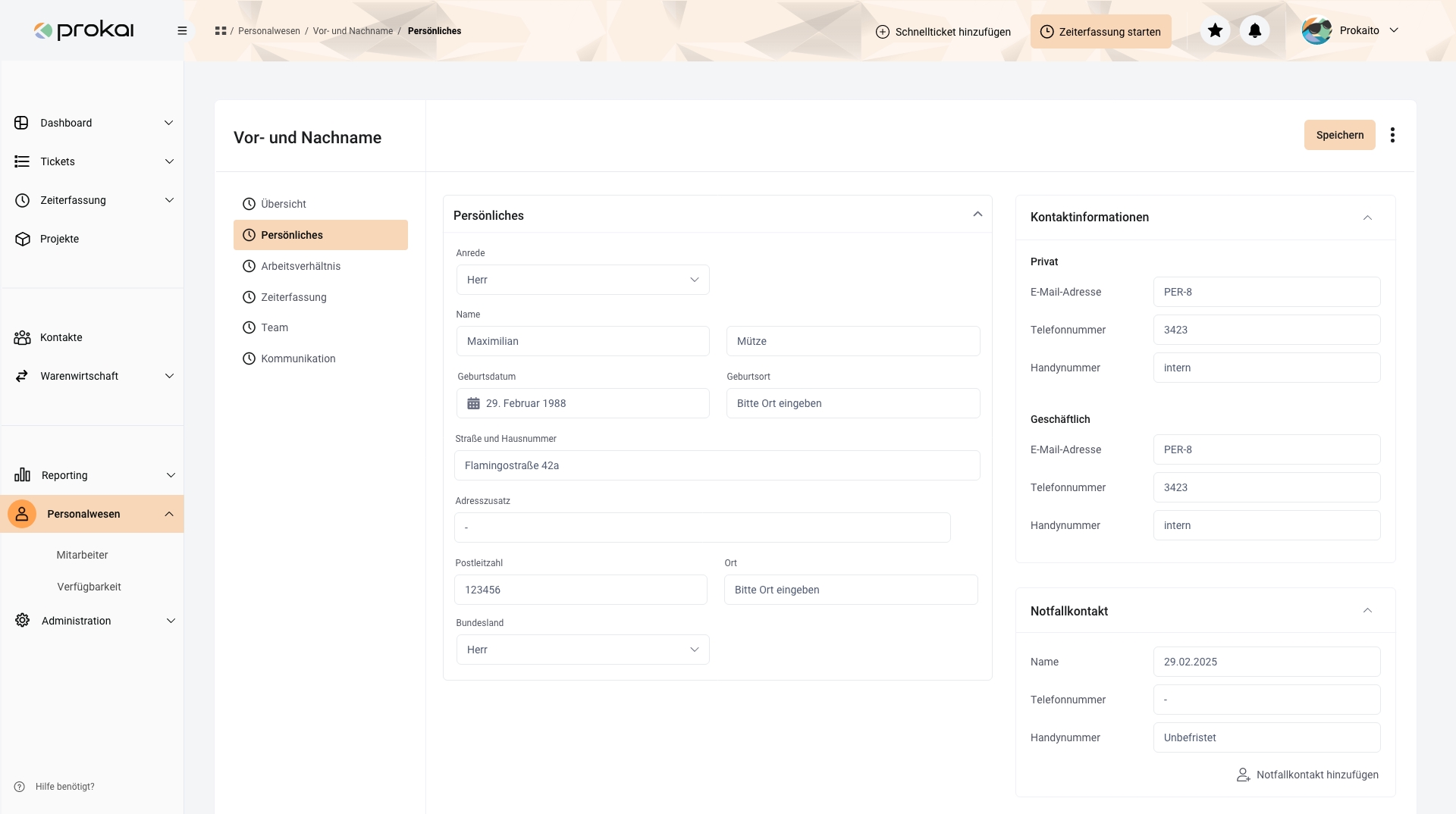
Task: Open the notifications bell
Action: 1254,31
